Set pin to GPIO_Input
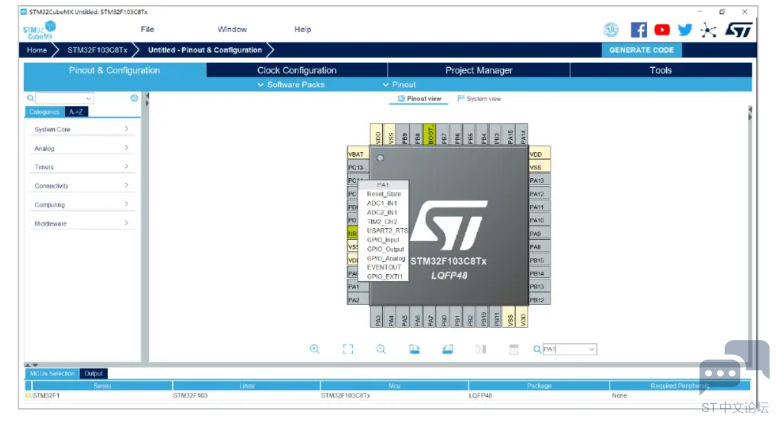Viewport: 778px width, 423px height. 383,240
